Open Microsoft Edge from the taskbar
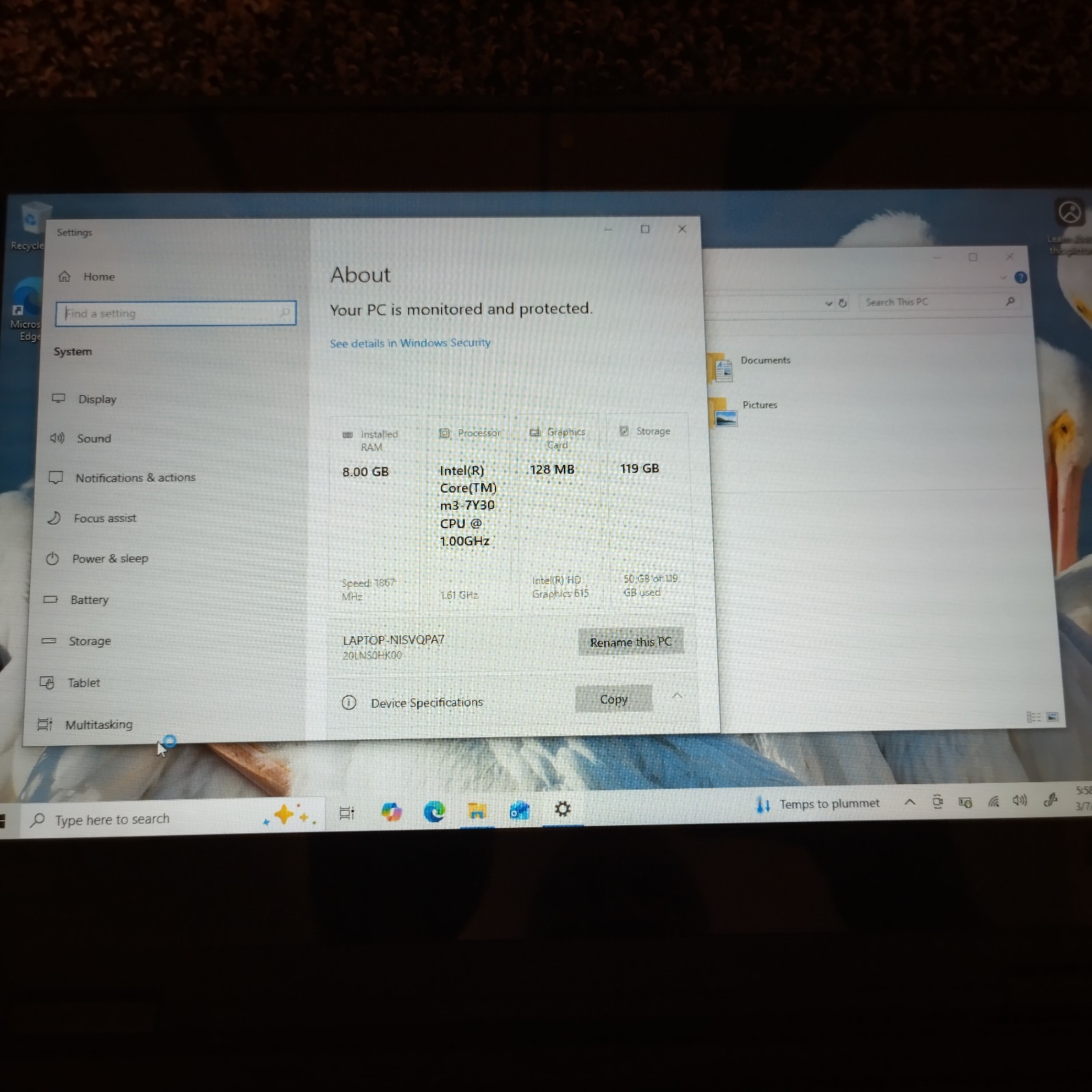The width and height of the screenshot is (1092, 1092). coord(434,811)
